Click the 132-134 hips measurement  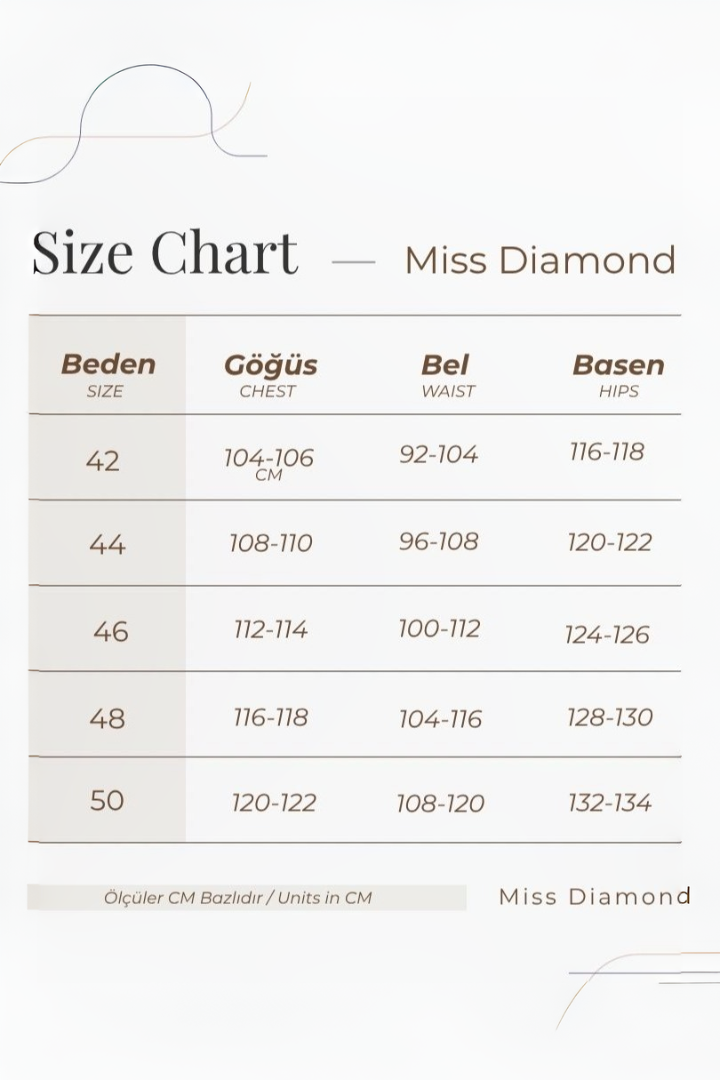coord(610,802)
